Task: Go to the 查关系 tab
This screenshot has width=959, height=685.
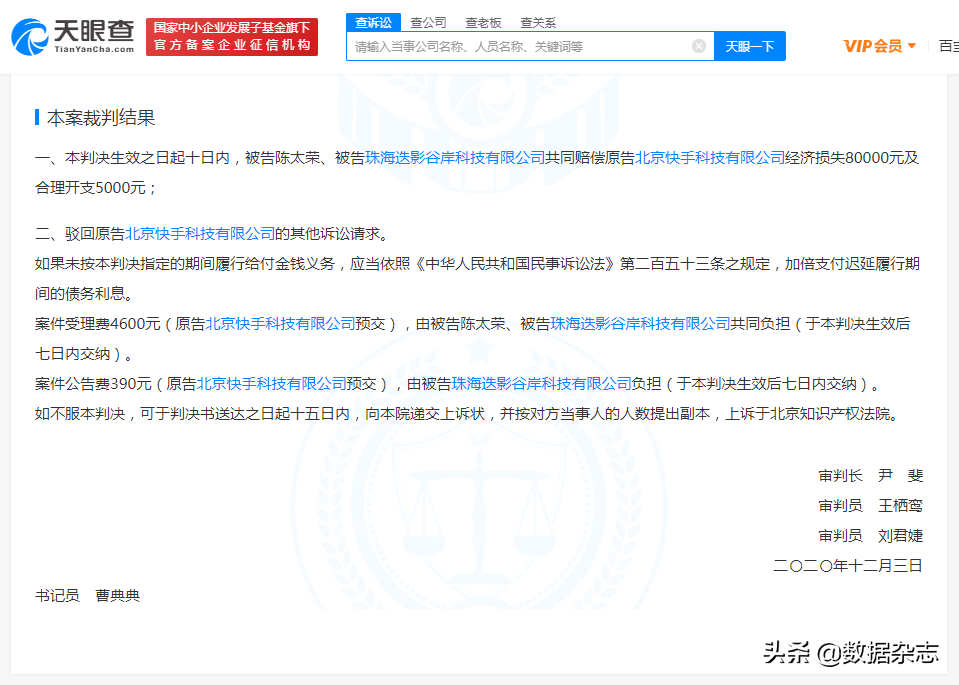Action: (538, 22)
